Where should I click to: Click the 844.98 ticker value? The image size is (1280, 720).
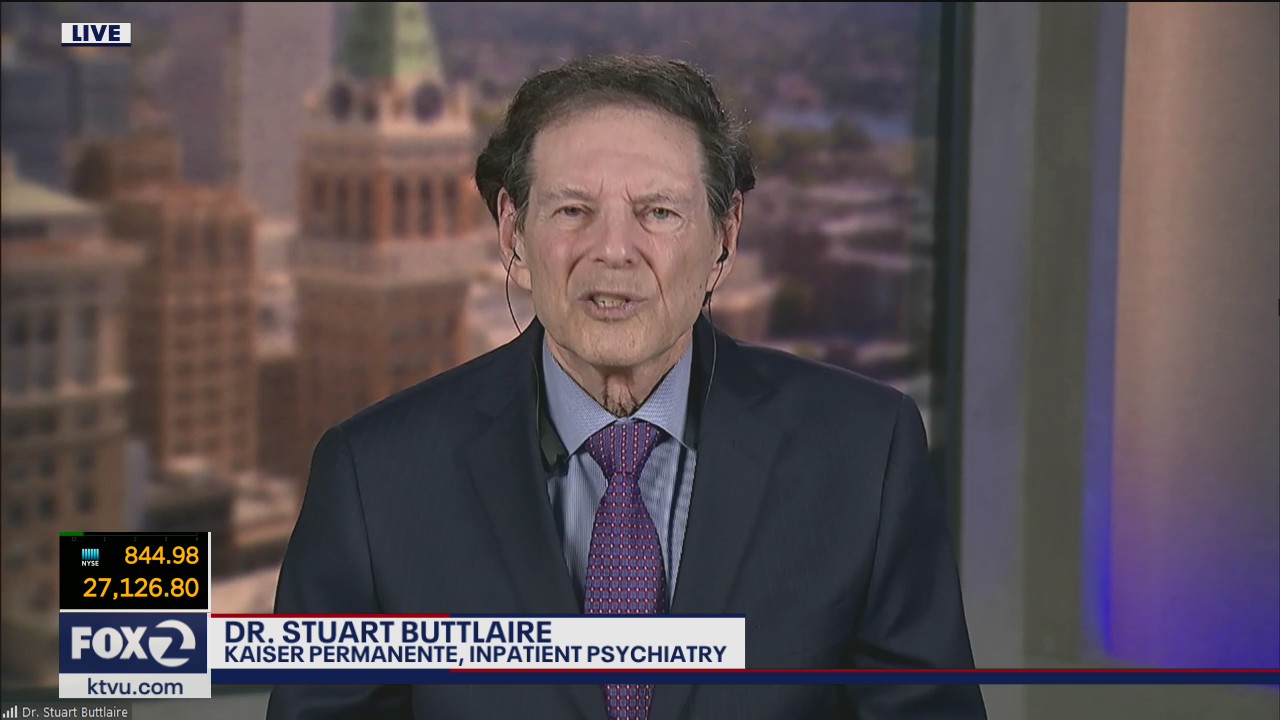coord(161,555)
